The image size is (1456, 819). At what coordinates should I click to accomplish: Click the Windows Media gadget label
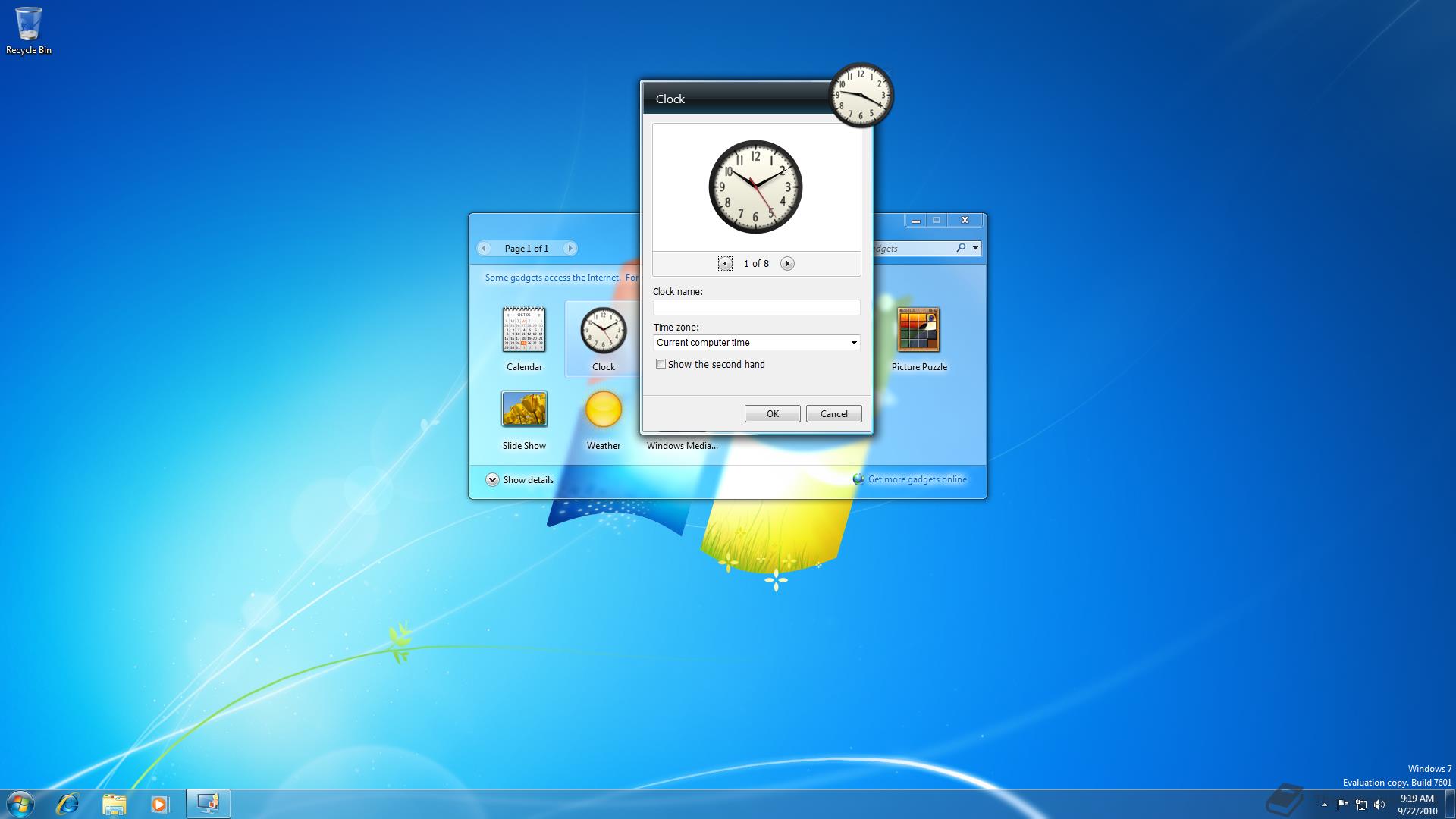click(x=682, y=446)
